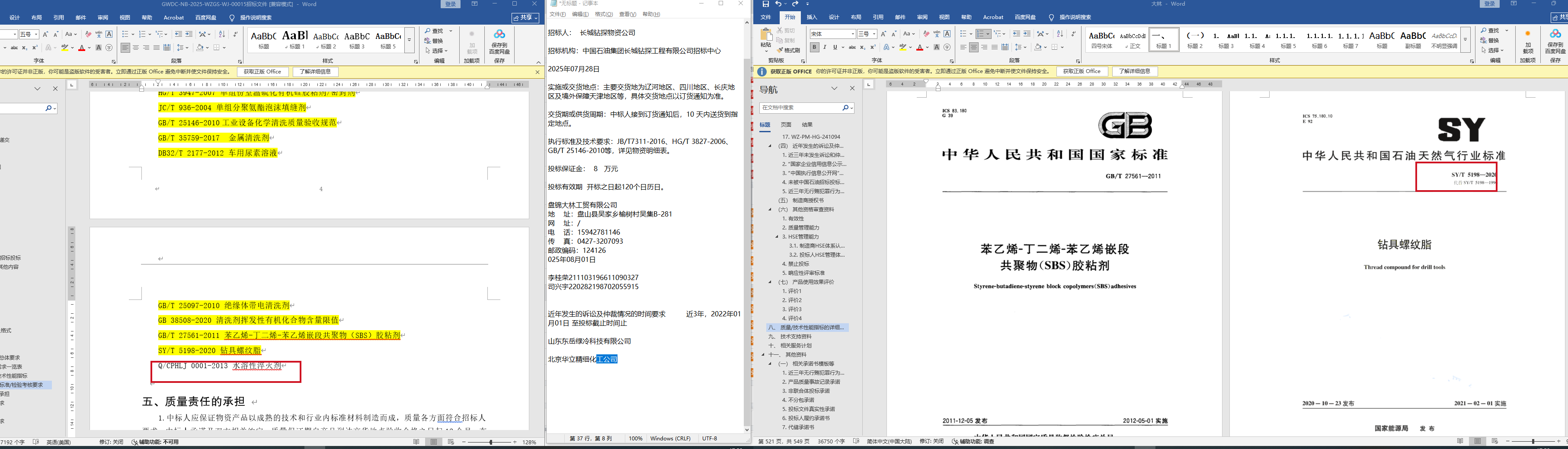The image size is (1568, 449).
Task: Open font name dropdown in right Word window
Action: tap(853, 34)
